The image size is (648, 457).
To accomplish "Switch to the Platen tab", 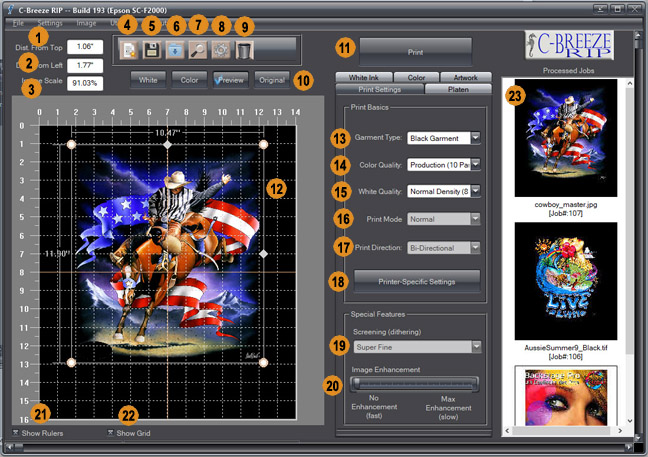I will pyautogui.click(x=458, y=89).
